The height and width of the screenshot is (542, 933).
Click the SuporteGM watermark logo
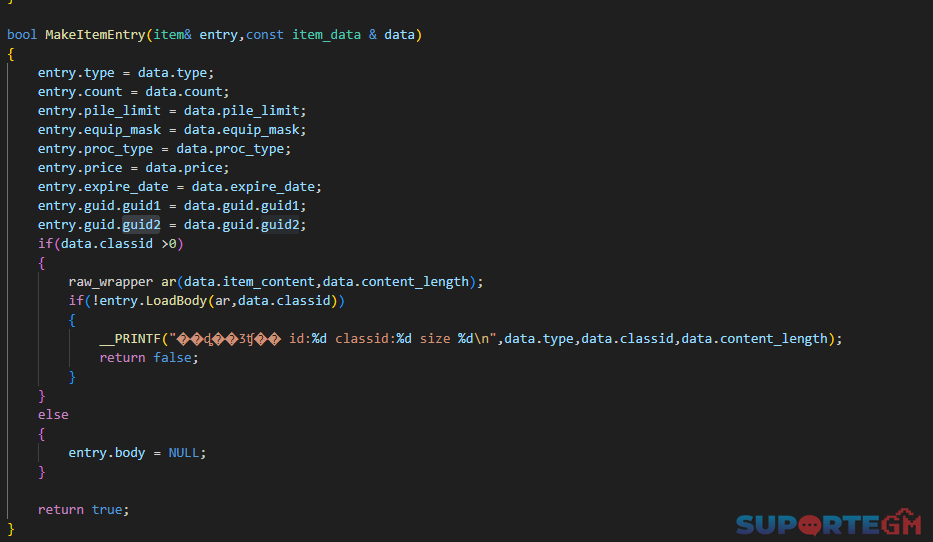(x=828, y=523)
